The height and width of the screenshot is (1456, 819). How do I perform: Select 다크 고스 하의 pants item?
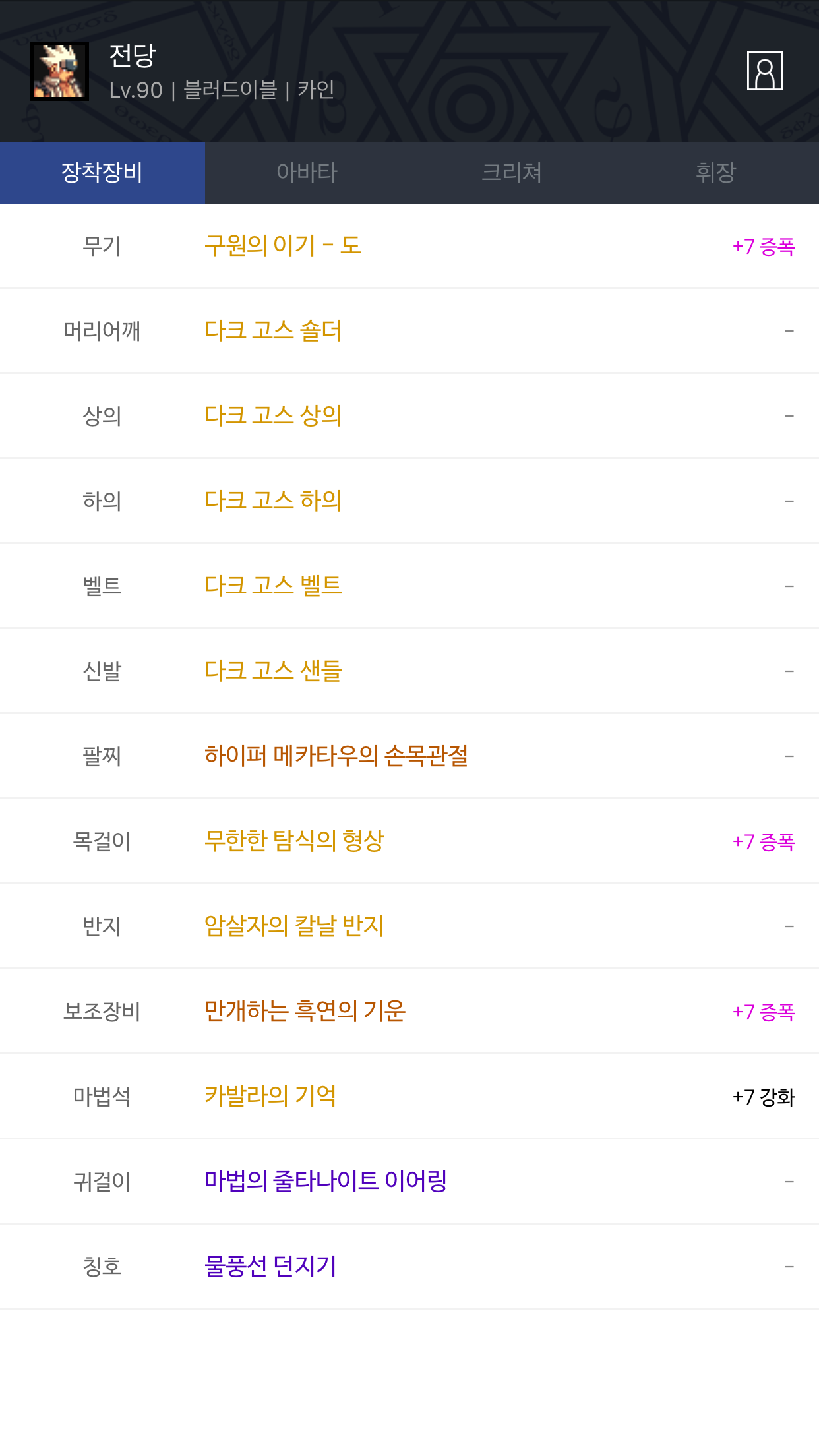coord(273,501)
